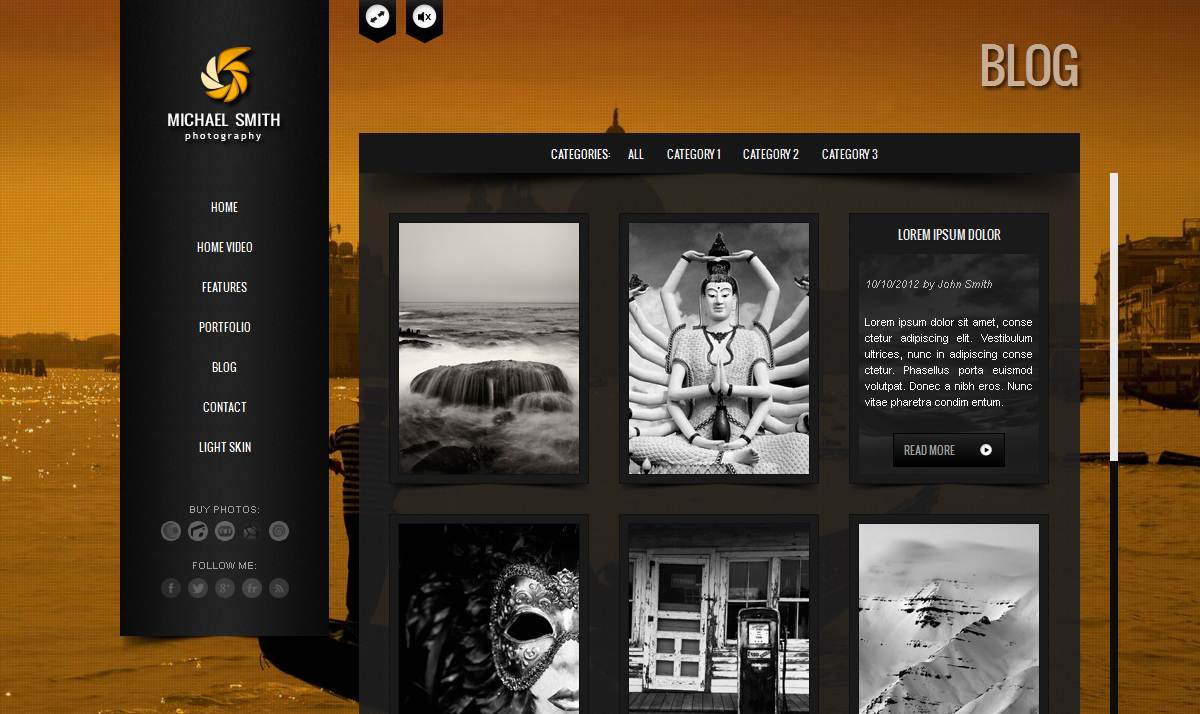1200x714 pixels.
Task: Open the old gas pump photo post
Action: (719, 619)
